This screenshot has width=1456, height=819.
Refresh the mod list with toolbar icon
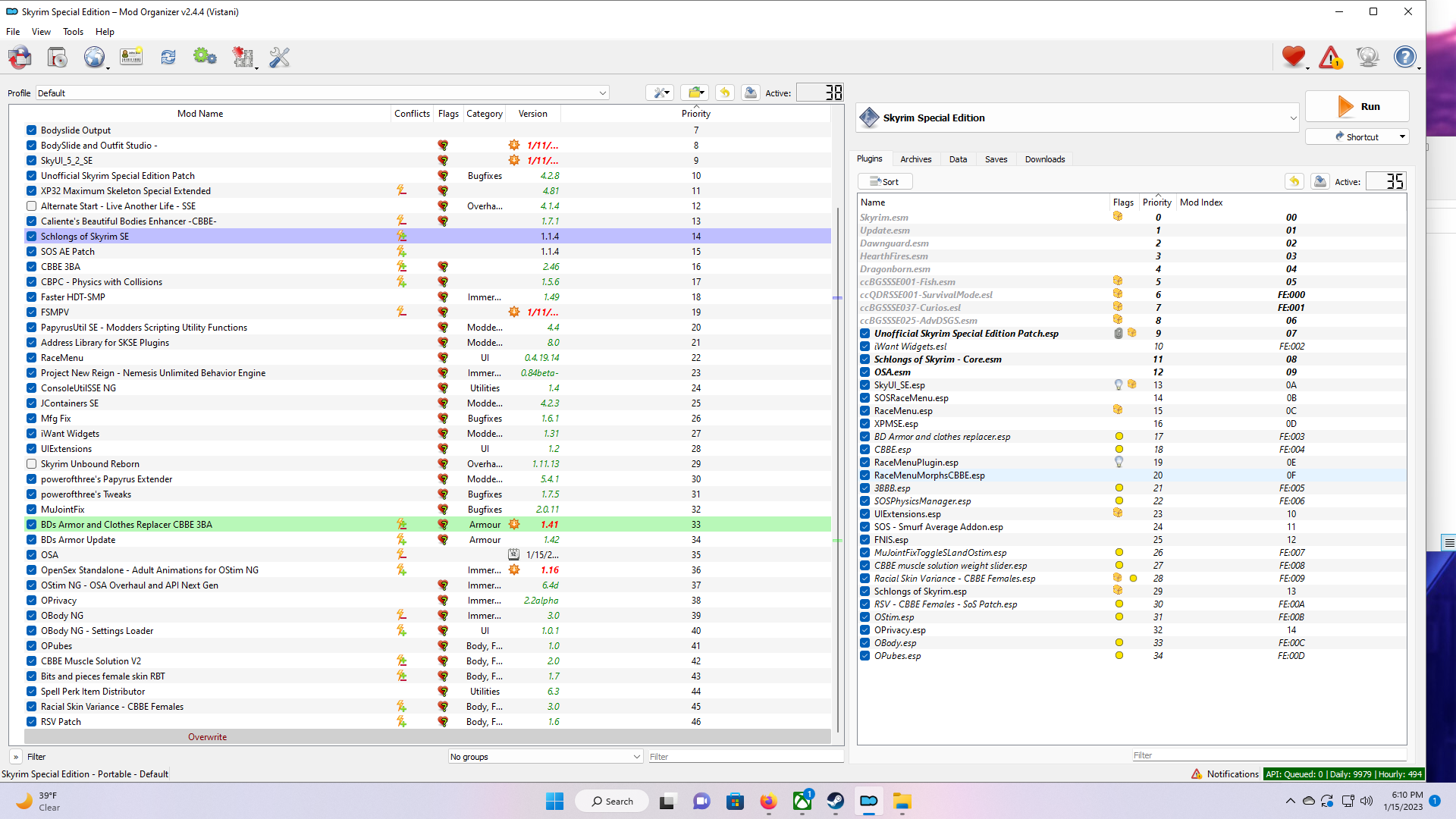coord(168,57)
